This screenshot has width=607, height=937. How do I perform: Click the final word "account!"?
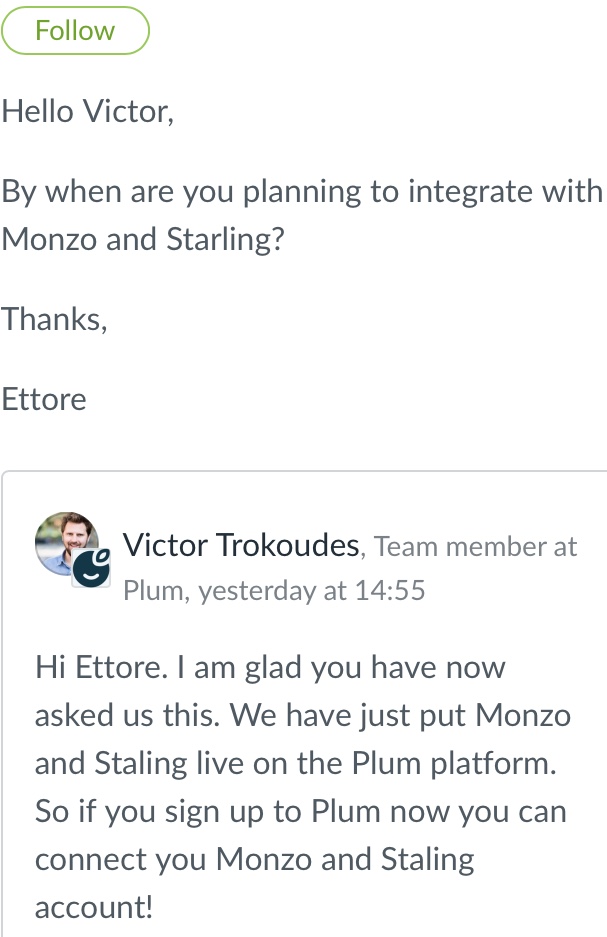94,907
